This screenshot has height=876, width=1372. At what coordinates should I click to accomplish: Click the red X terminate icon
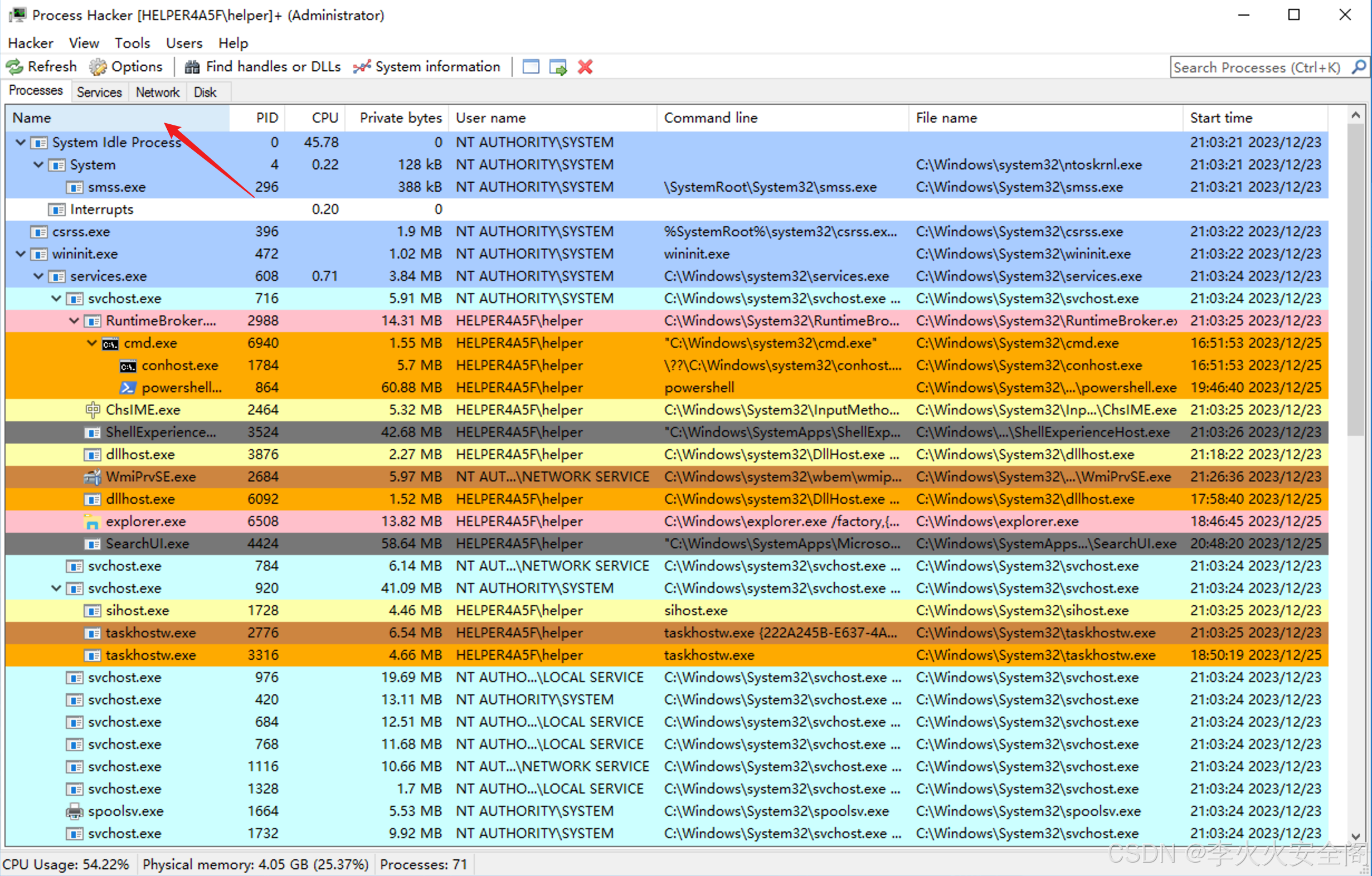coord(585,67)
